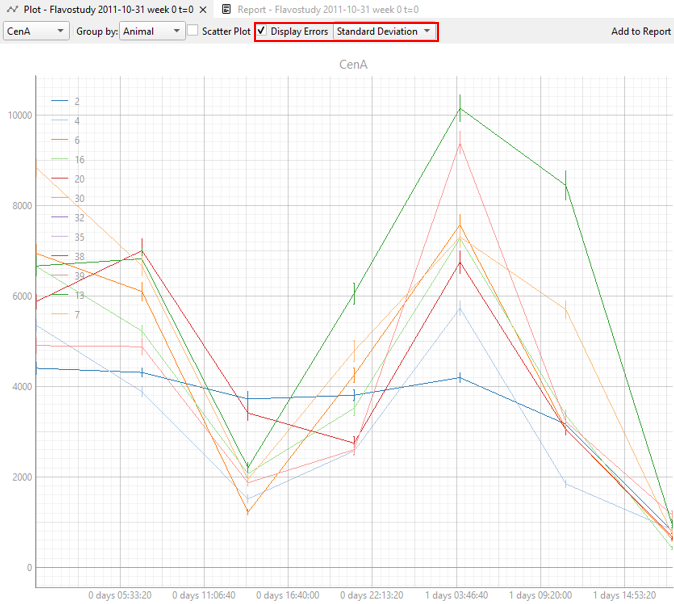This screenshot has width=674, height=604.
Task: Open the Group by Animal dropdown
Action: [x=152, y=31]
